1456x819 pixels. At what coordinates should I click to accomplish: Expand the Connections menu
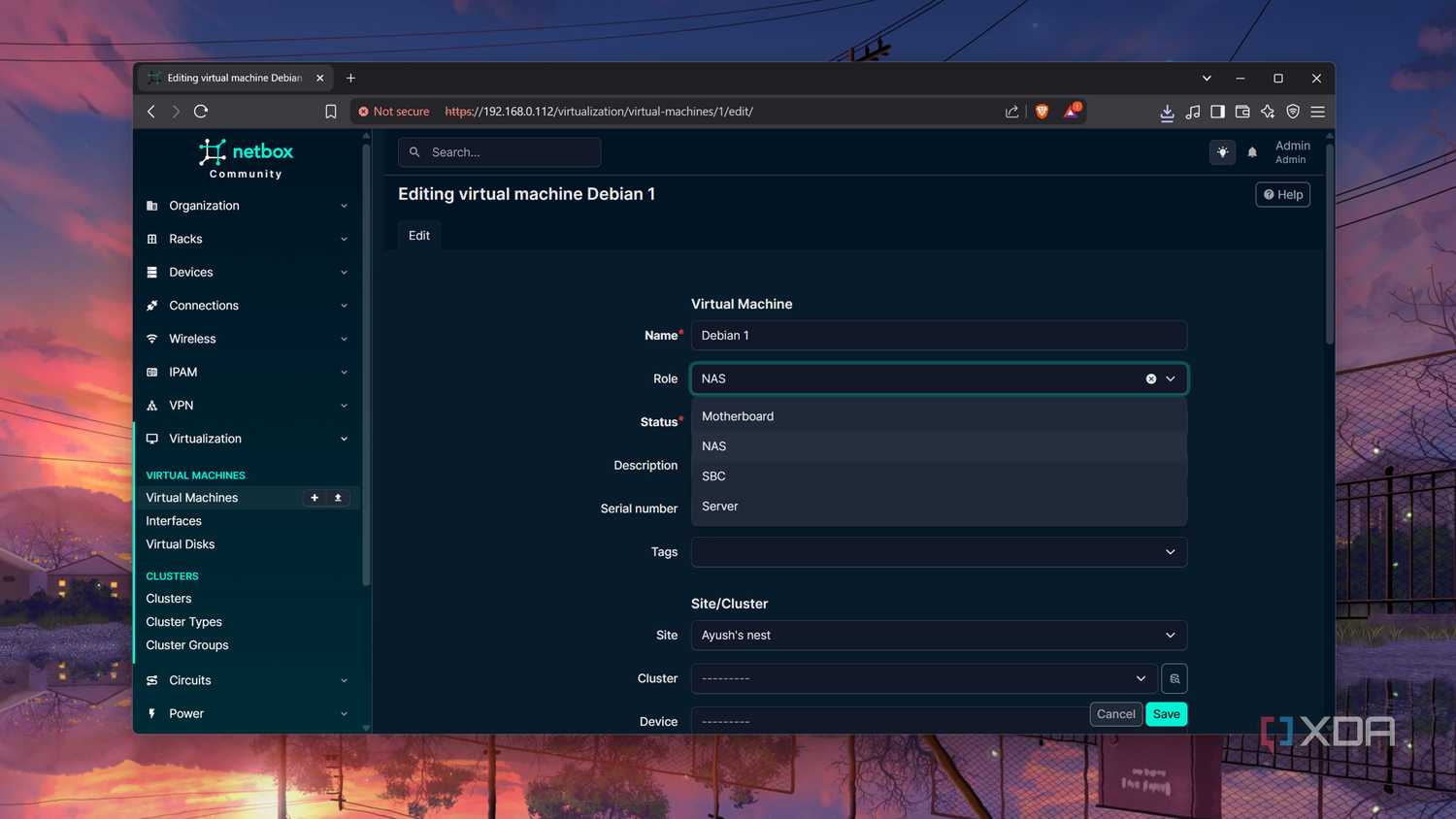[x=248, y=306]
